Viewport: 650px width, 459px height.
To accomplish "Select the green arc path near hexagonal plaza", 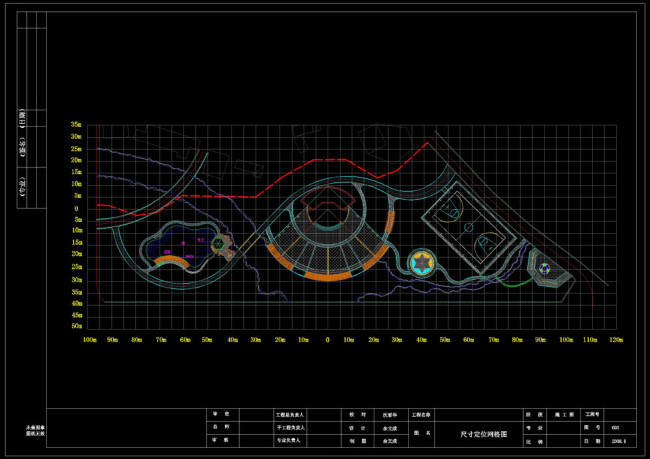I will [x=515, y=283].
